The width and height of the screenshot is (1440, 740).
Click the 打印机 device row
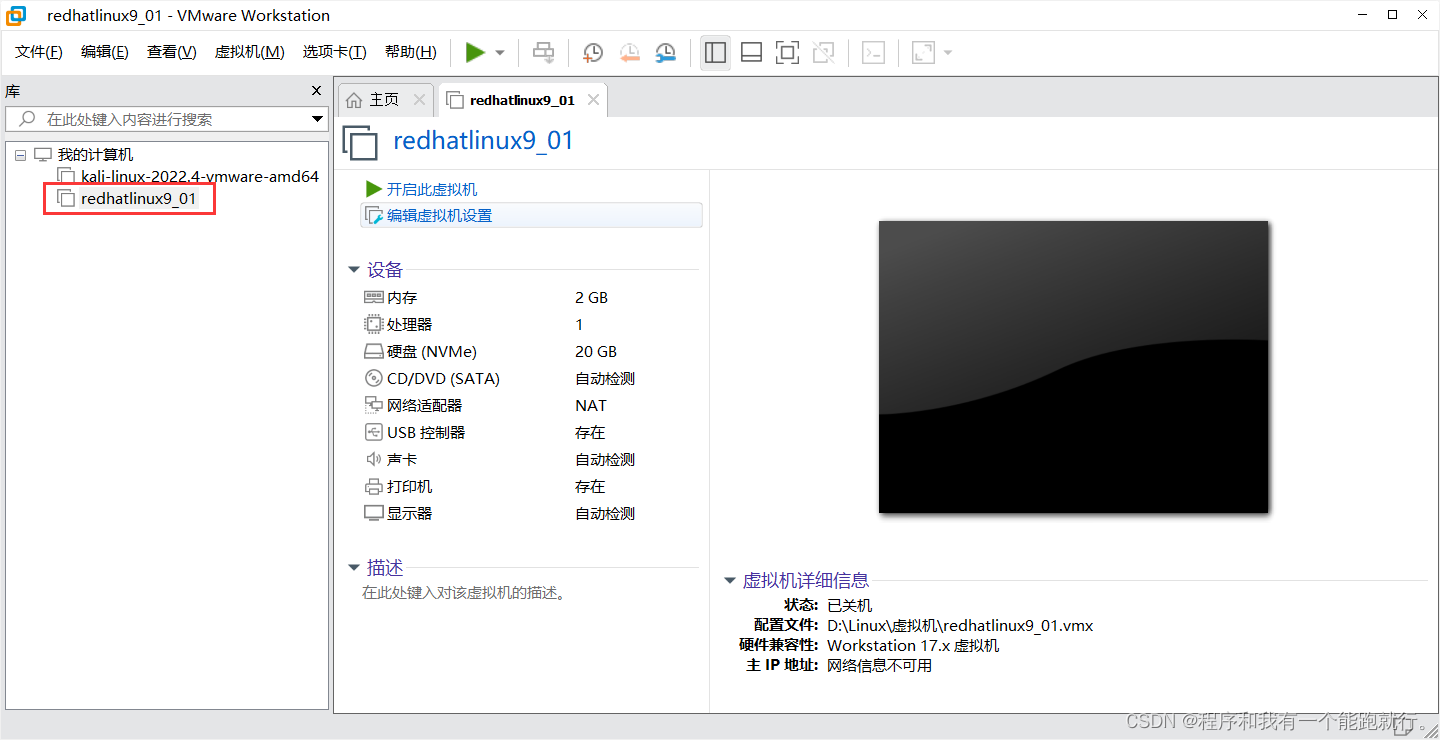(x=530, y=487)
